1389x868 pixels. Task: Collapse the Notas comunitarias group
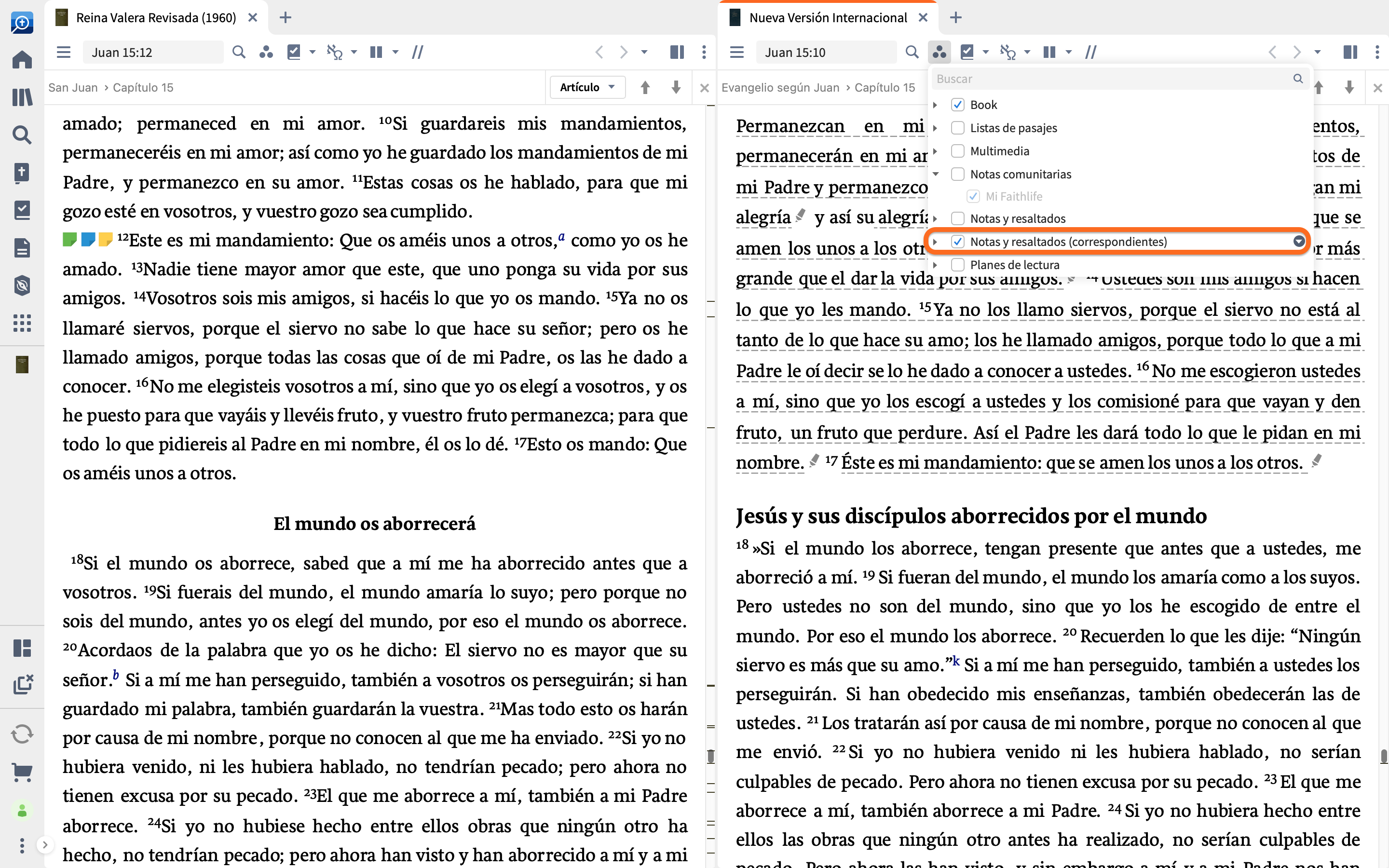[936, 174]
